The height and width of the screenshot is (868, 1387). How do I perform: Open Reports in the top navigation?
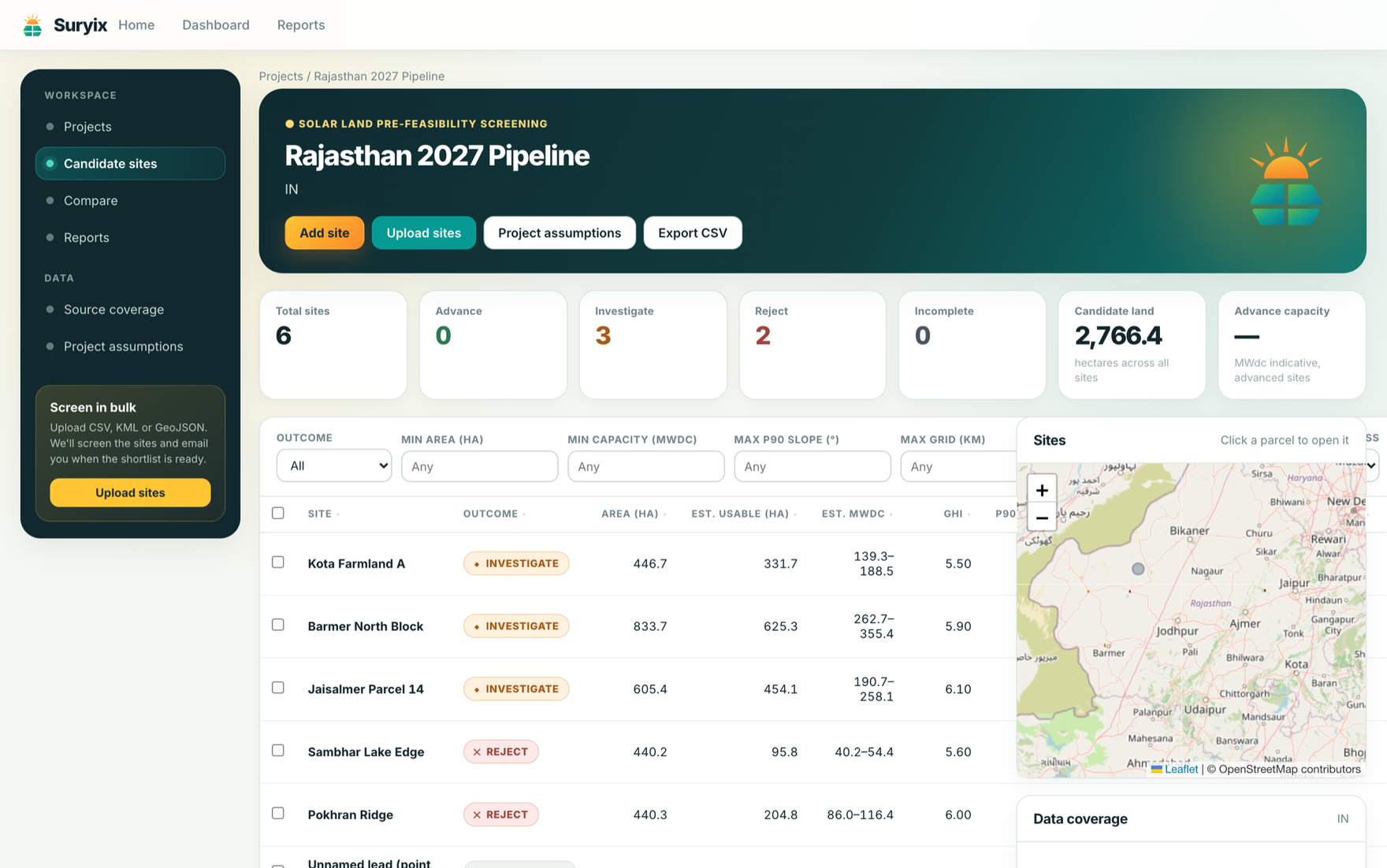click(x=301, y=25)
